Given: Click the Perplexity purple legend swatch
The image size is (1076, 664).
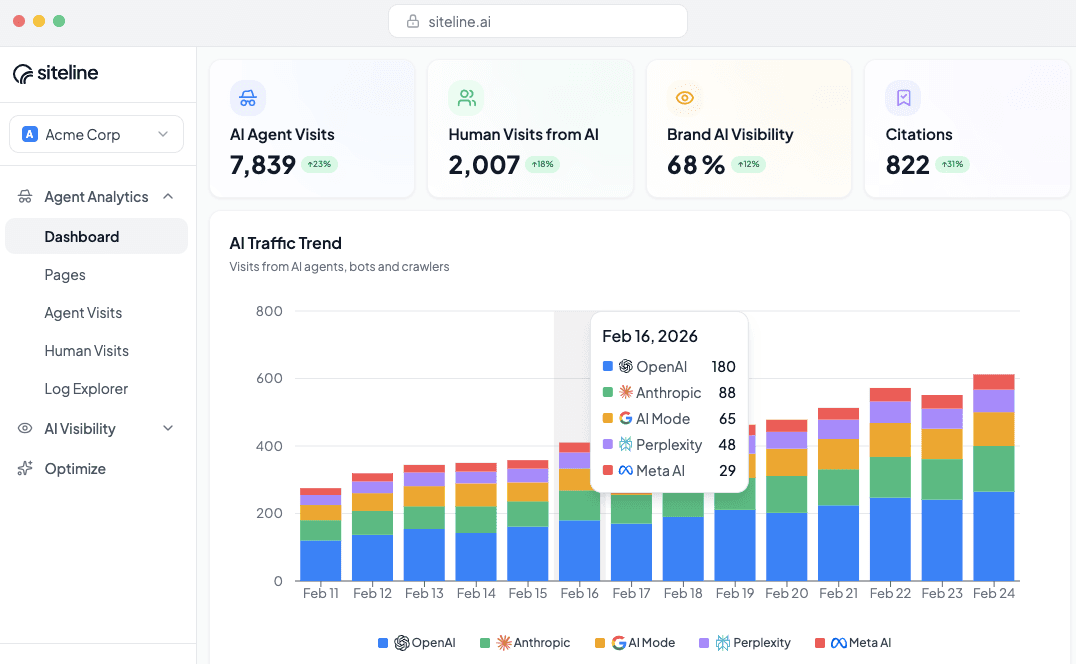Looking at the screenshot, I should pyautogui.click(x=704, y=643).
